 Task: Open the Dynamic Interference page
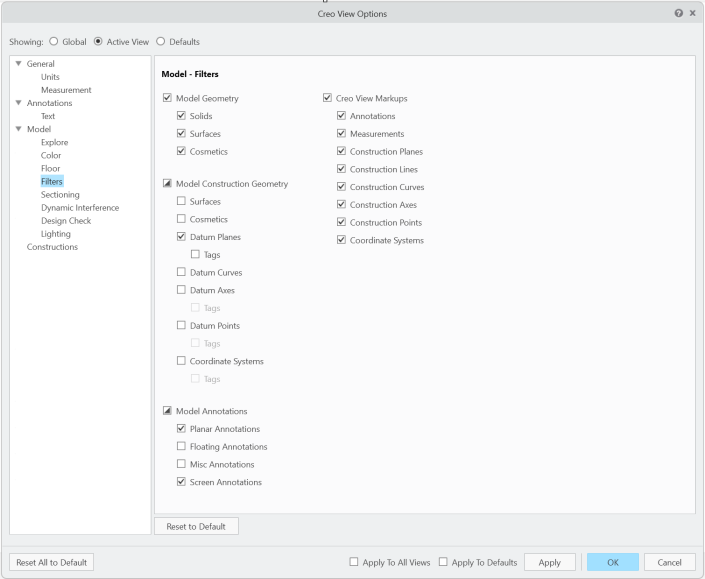(x=80, y=207)
